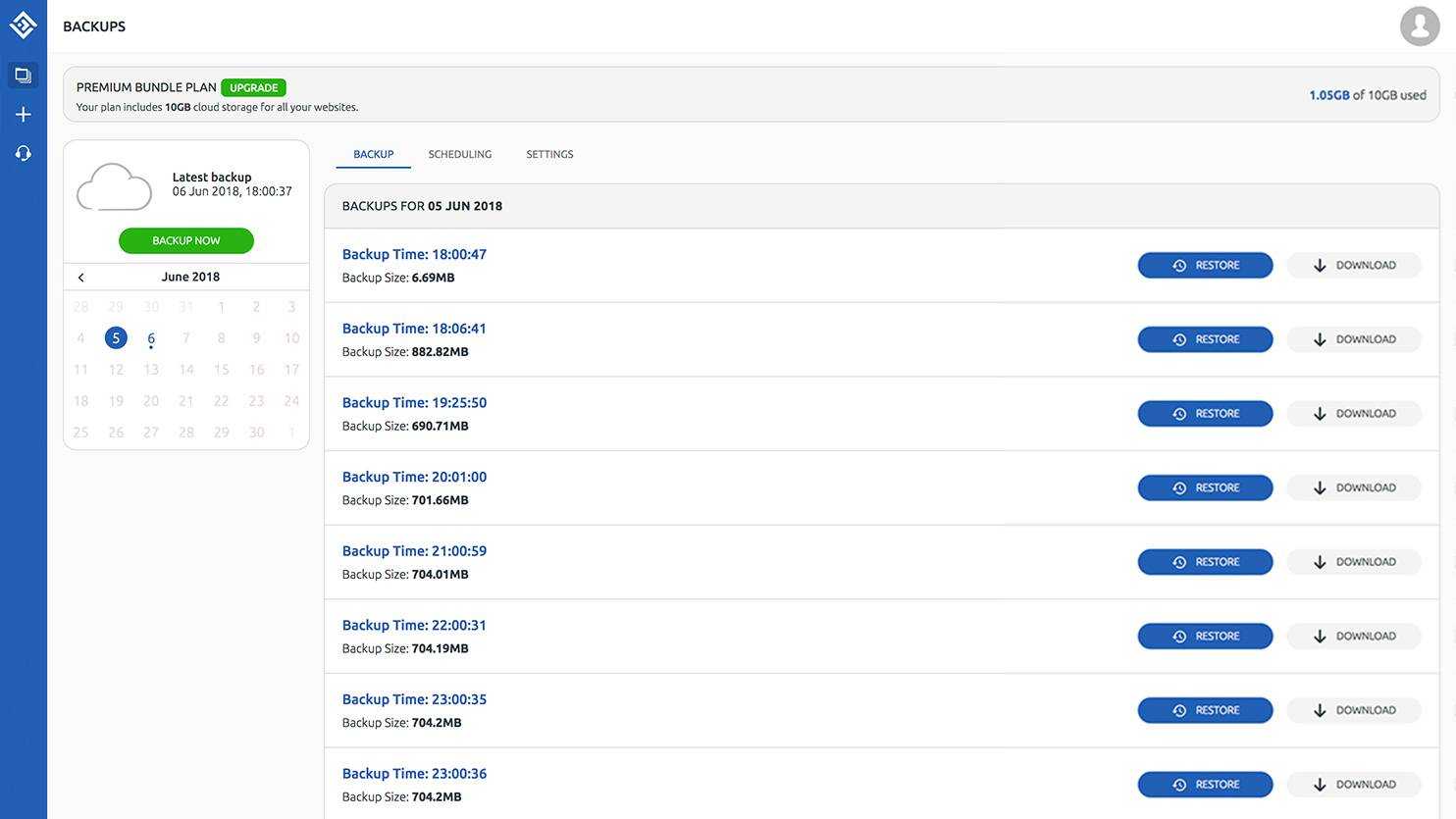The width and height of the screenshot is (1456, 819).
Task: Click the BACKUP NOW button
Action: pos(186,240)
